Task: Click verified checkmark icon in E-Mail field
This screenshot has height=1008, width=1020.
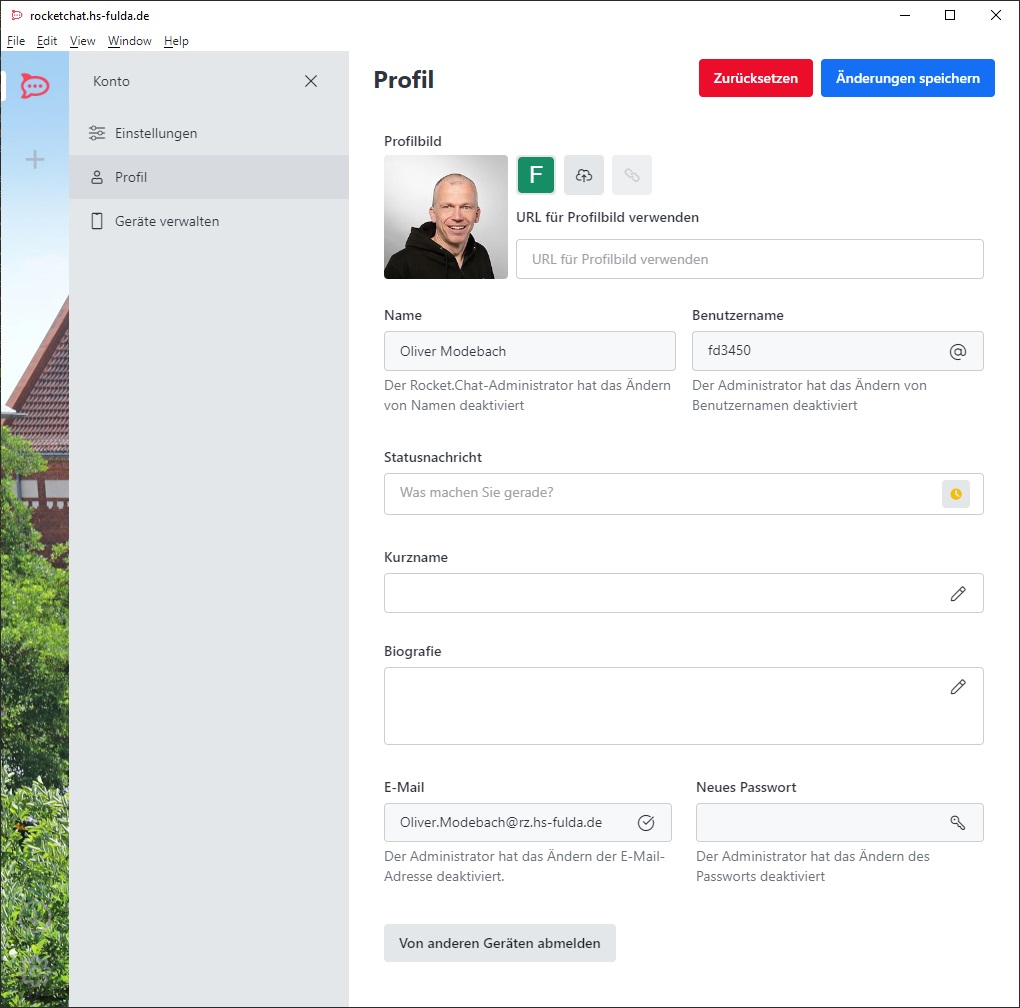Action: click(x=646, y=823)
